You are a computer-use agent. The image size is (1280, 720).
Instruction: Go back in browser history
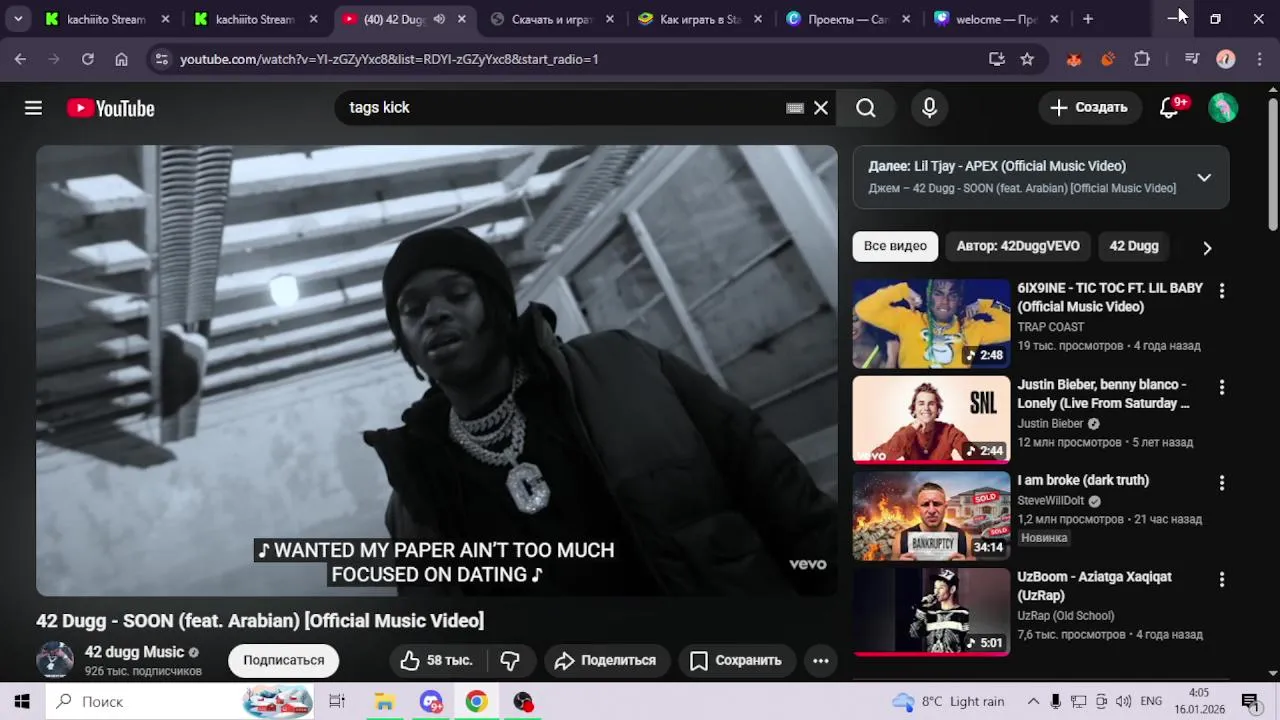pyautogui.click(x=20, y=59)
